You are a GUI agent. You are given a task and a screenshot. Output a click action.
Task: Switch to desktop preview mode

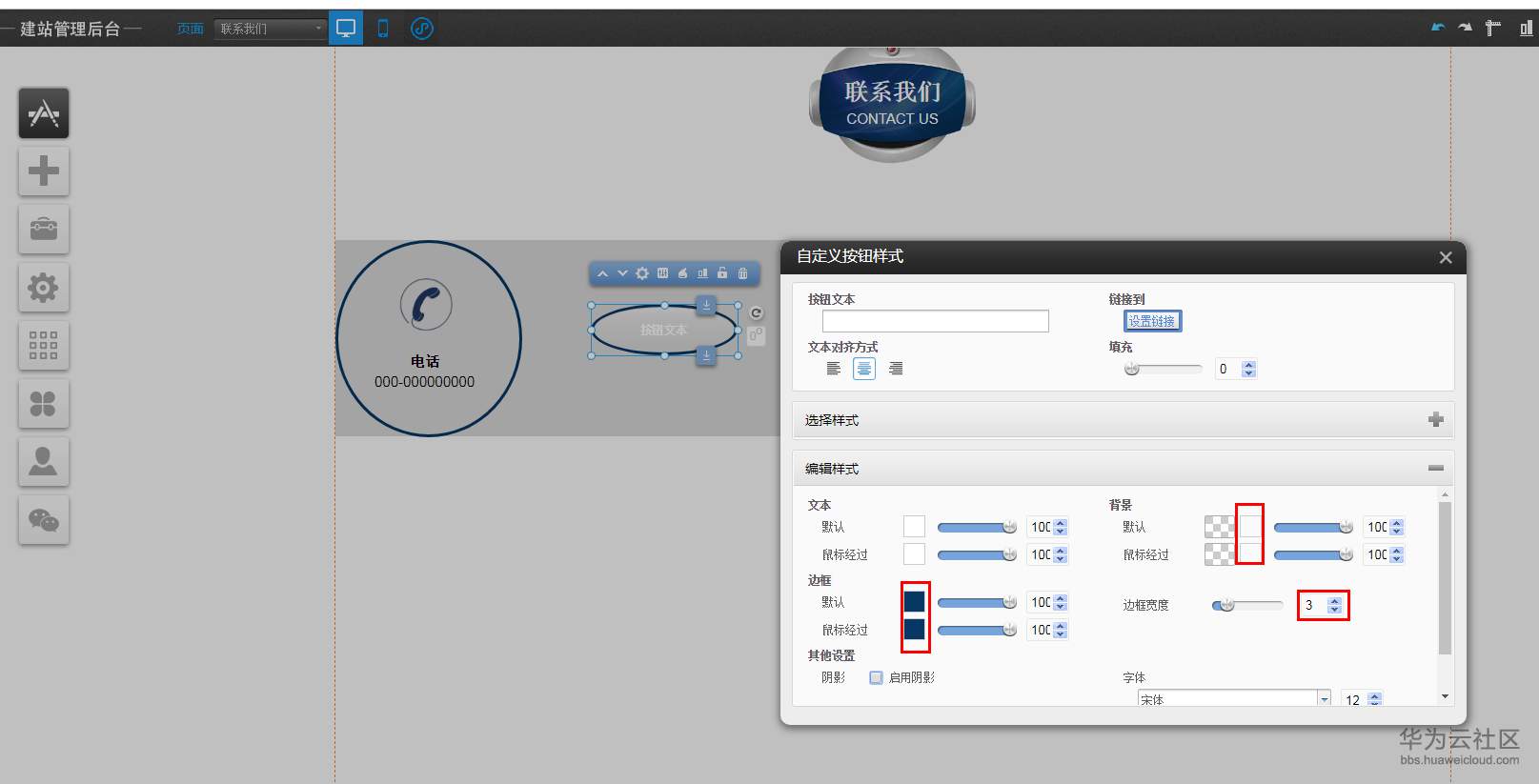point(346,29)
